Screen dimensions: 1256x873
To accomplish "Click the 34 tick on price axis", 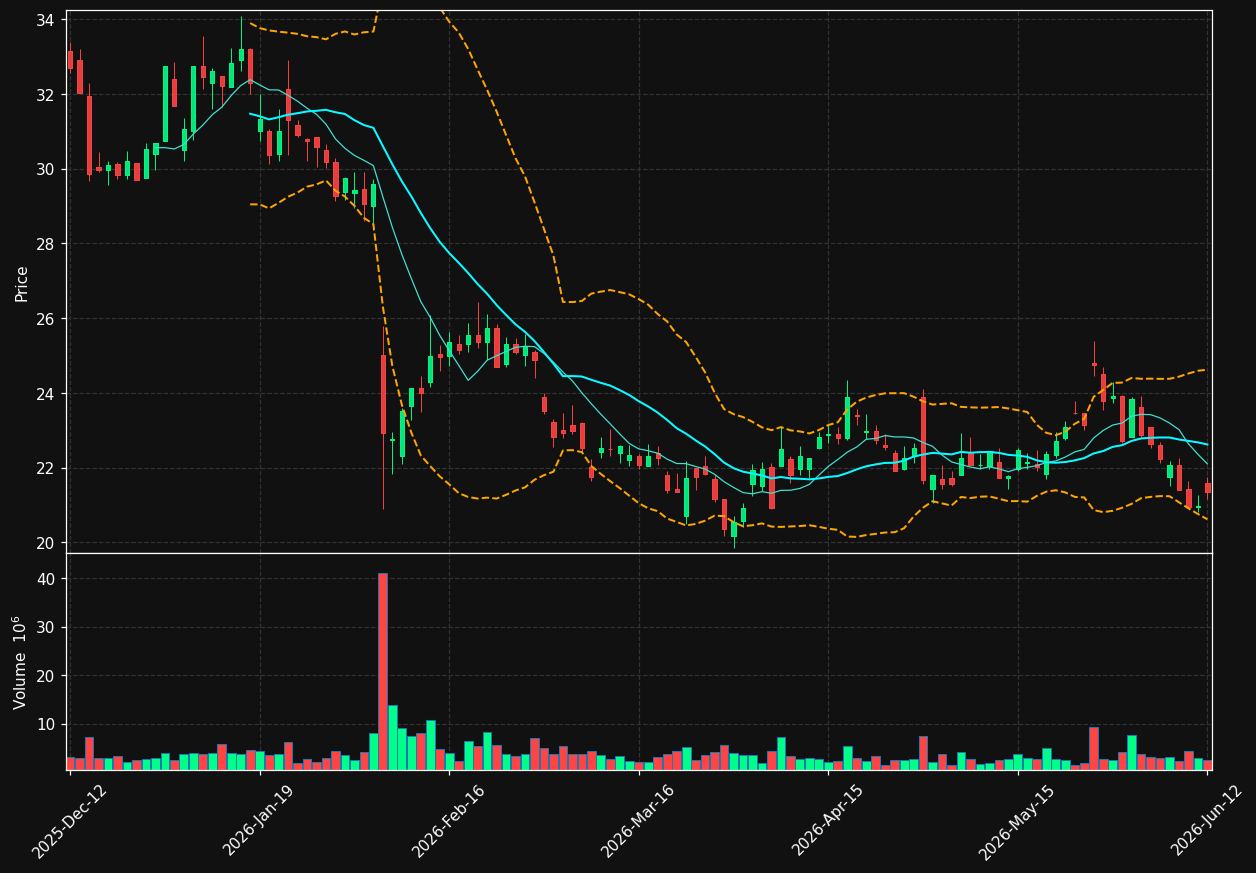I will pos(45,20).
